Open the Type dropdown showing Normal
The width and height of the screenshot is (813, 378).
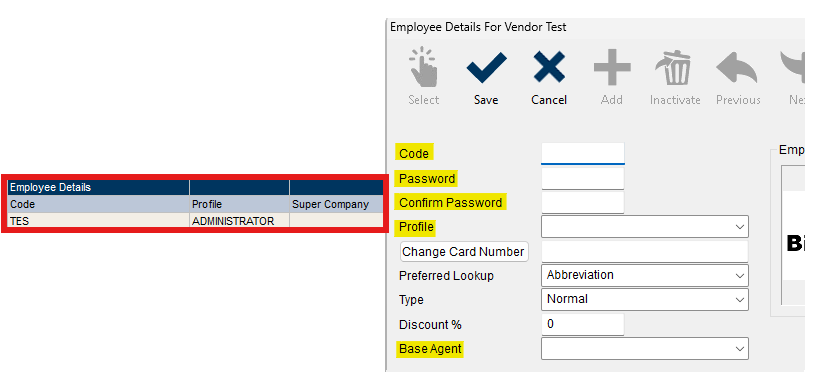click(644, 300)
